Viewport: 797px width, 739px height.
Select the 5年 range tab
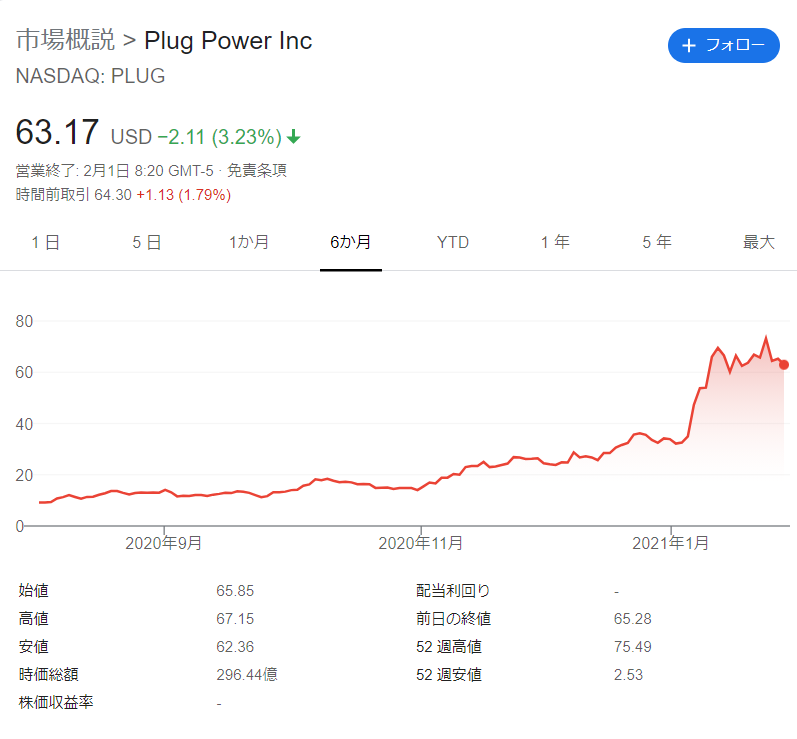coord(657,242)
